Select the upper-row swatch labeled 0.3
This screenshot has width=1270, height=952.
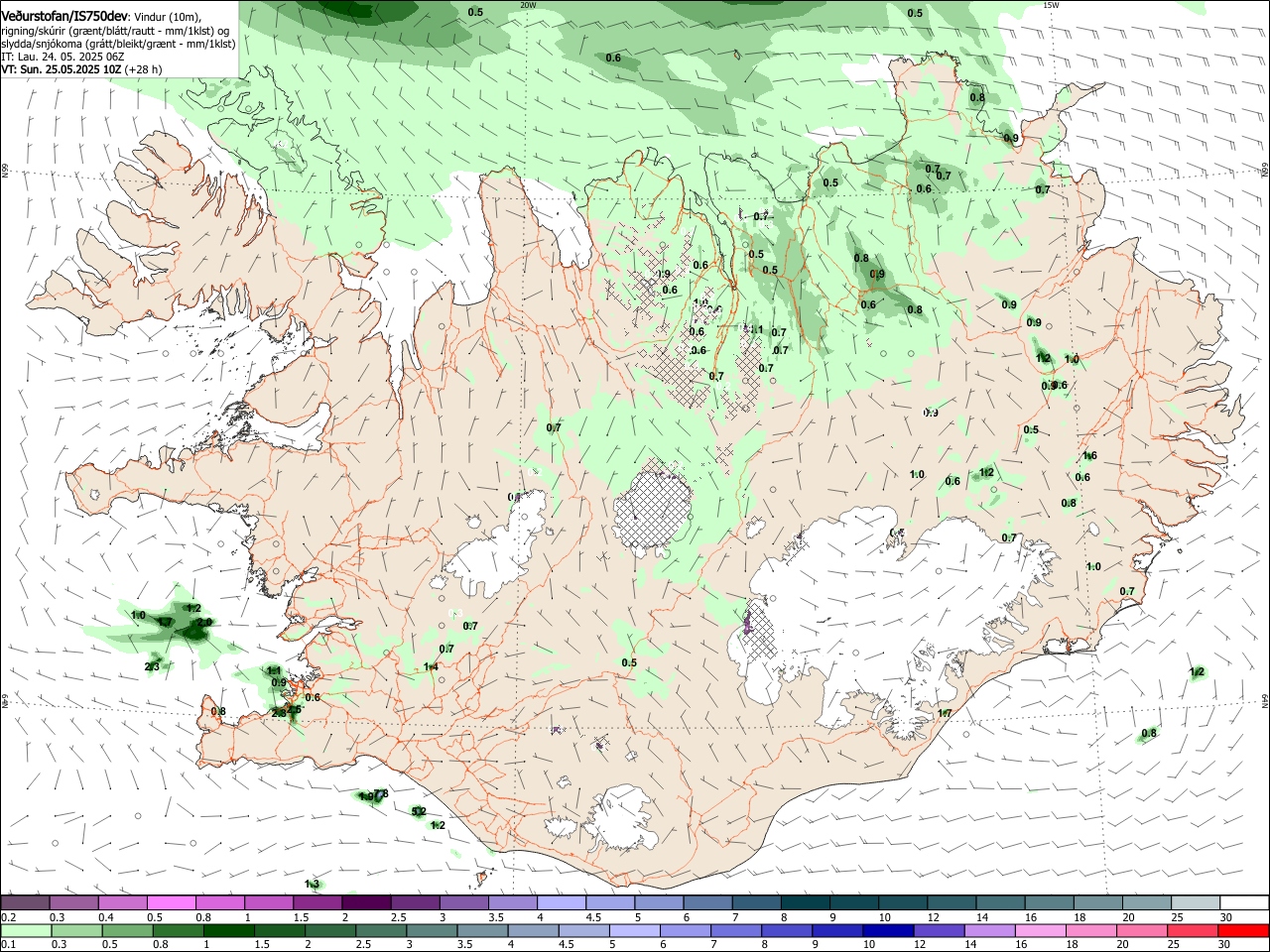point(73,903)
